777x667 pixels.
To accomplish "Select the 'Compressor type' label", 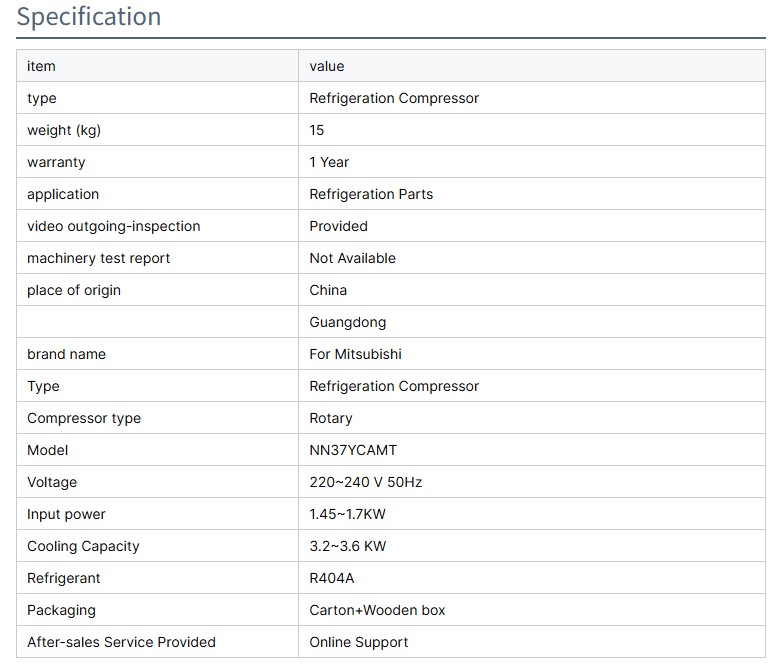I will coord(84,418).
